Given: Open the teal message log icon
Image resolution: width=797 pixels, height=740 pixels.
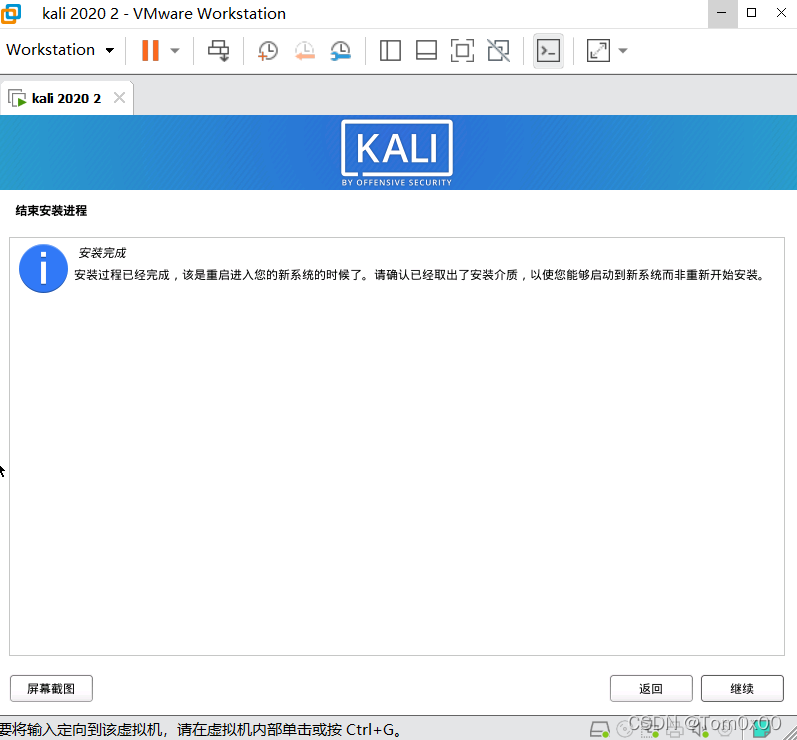Looking at the screenshot, I should [x=762, y=729].
